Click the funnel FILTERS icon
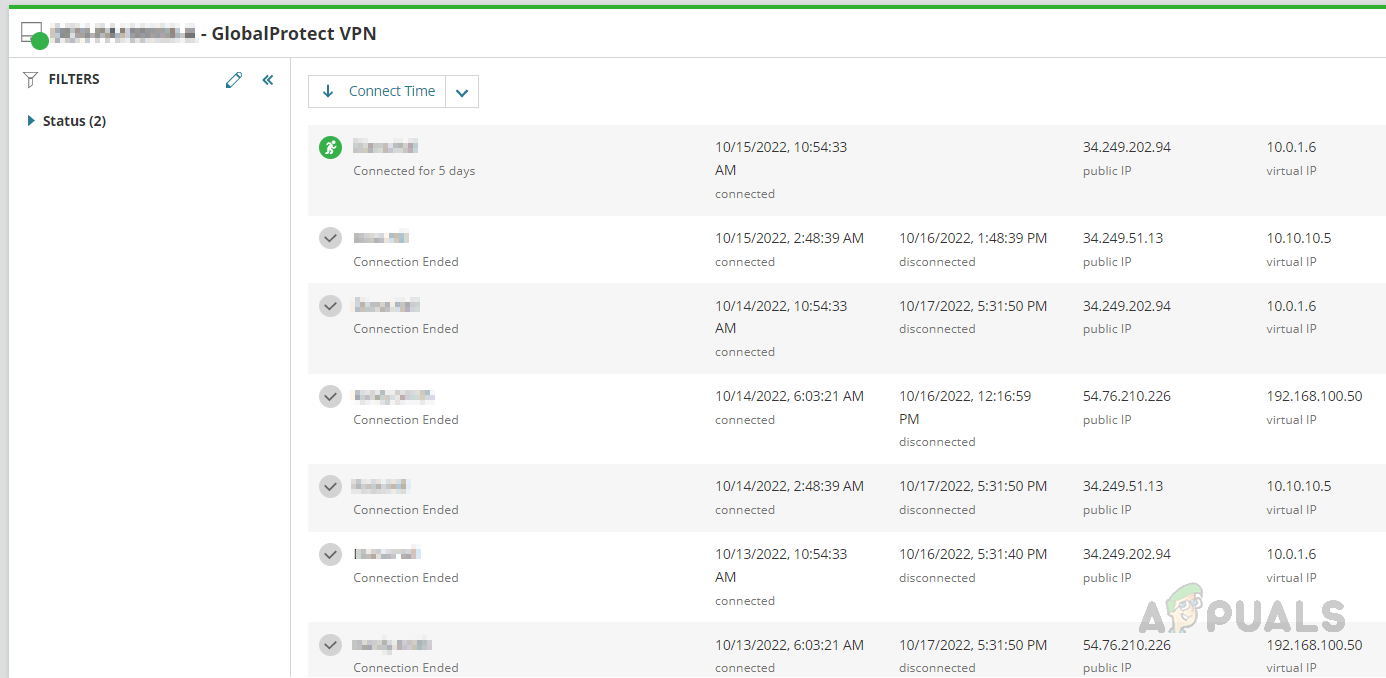 (x=30, y=80)
